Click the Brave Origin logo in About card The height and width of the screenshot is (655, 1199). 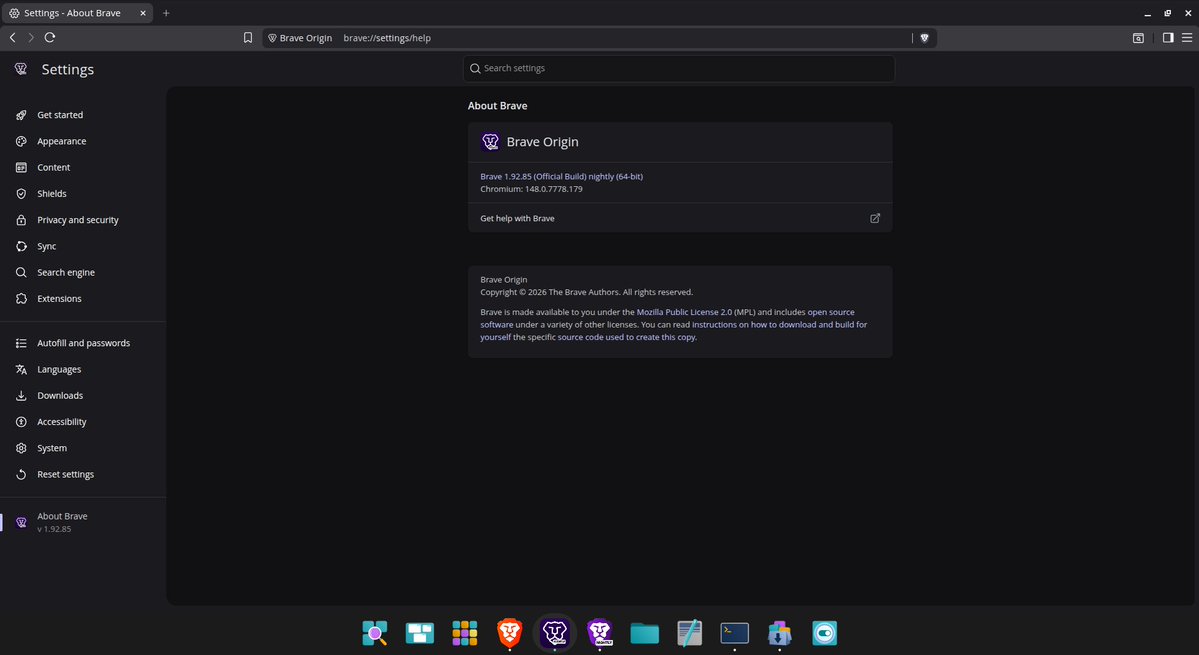490,141
